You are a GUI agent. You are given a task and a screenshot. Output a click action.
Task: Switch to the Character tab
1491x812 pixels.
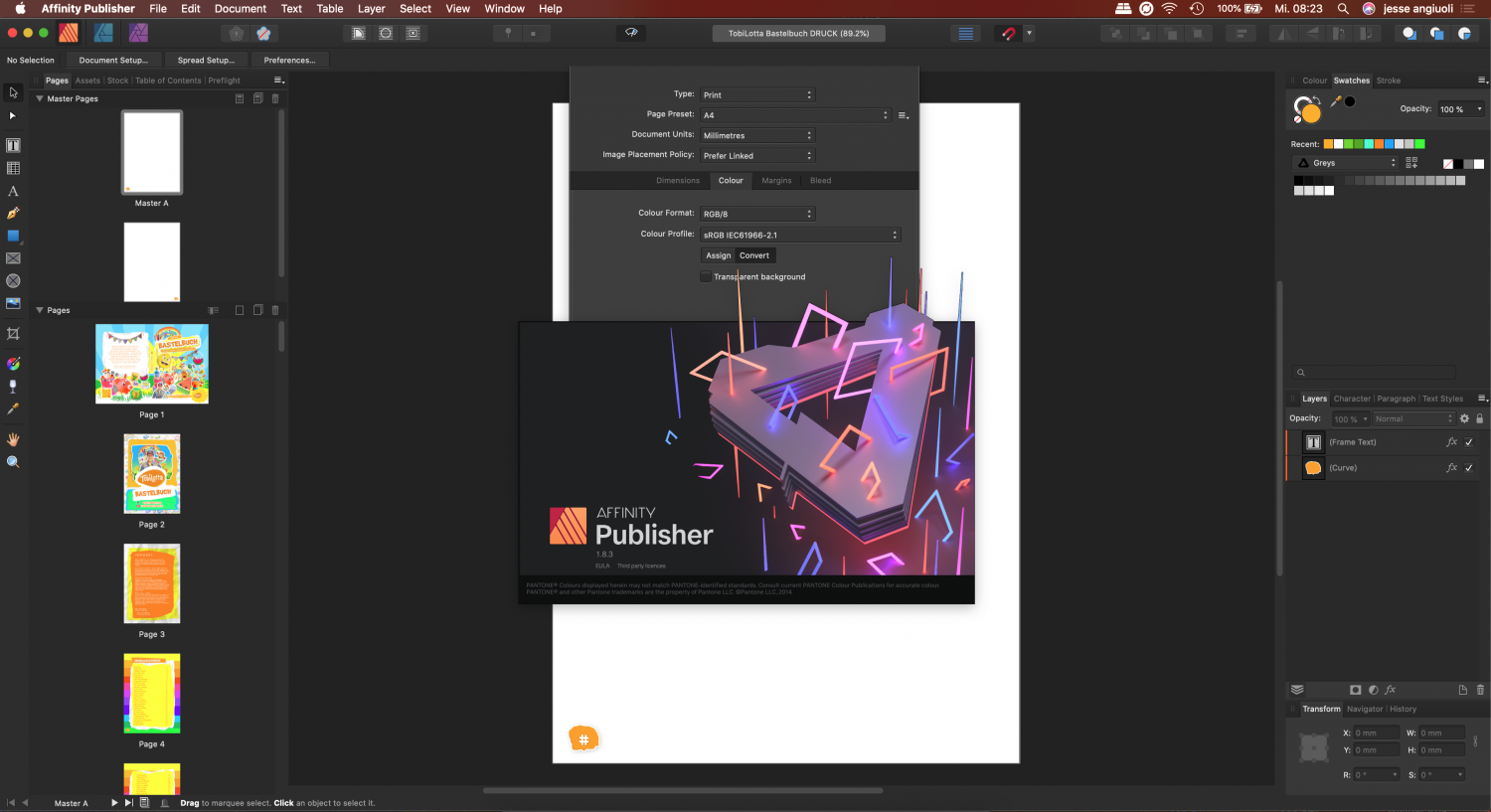[x=1352, y=399]
